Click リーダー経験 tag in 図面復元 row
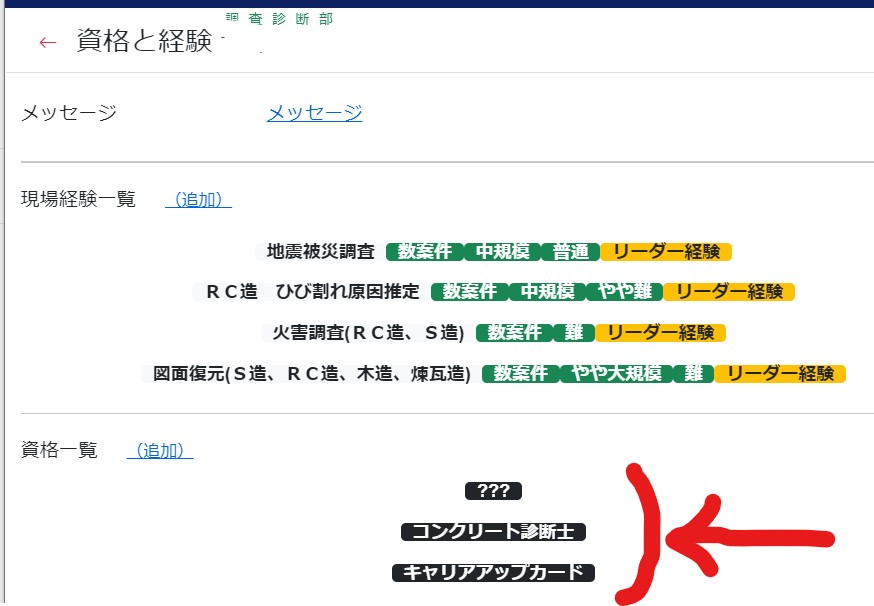 (780, 374)
